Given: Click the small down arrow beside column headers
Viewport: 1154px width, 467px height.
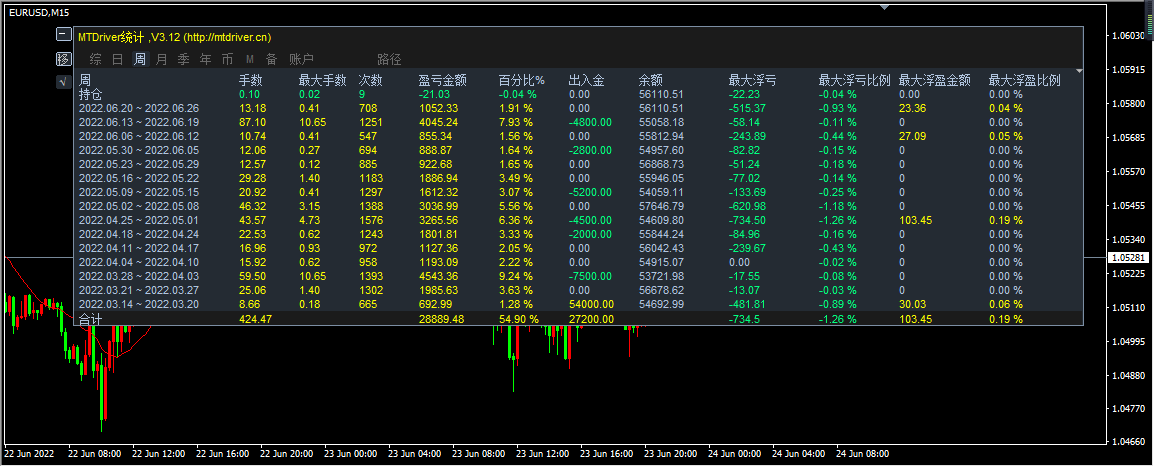Looking at the screenshot, I should [1079, 71].
